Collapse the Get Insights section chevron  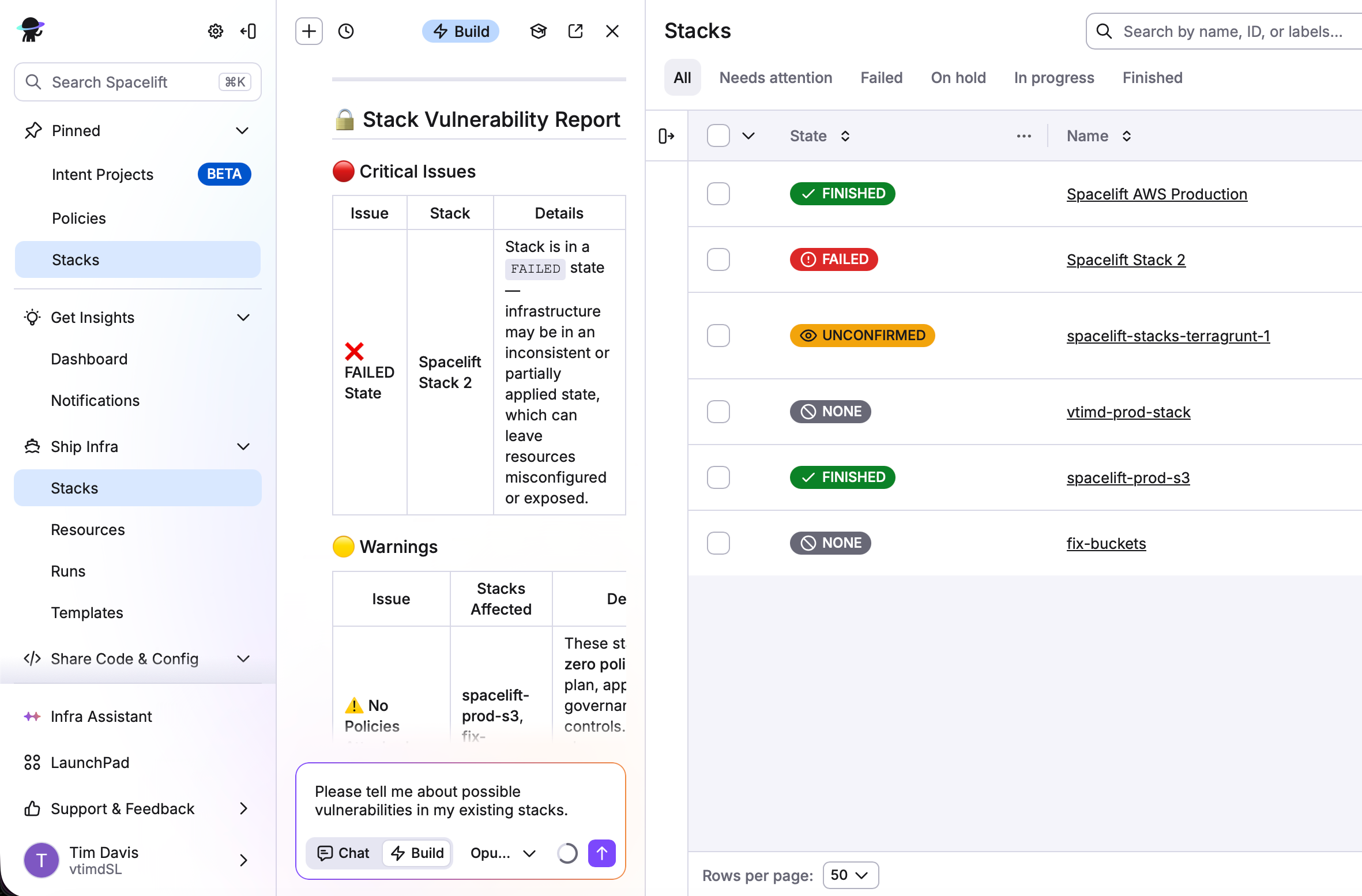[243, 318]
